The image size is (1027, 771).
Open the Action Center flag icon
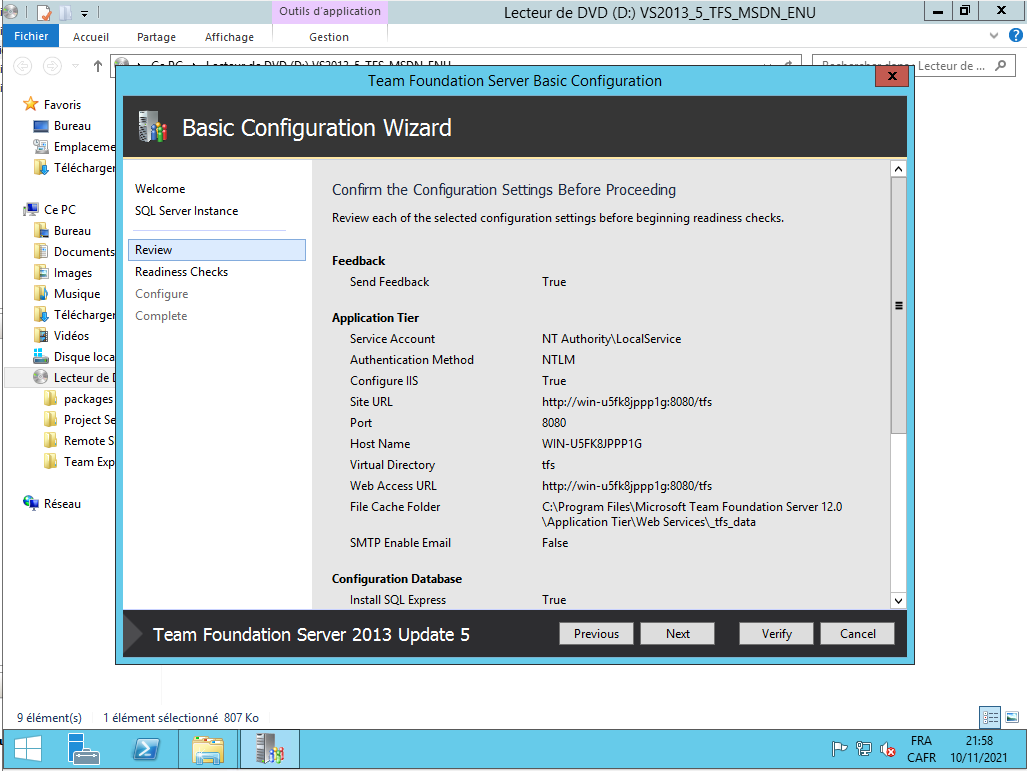(x=840, y=749)
